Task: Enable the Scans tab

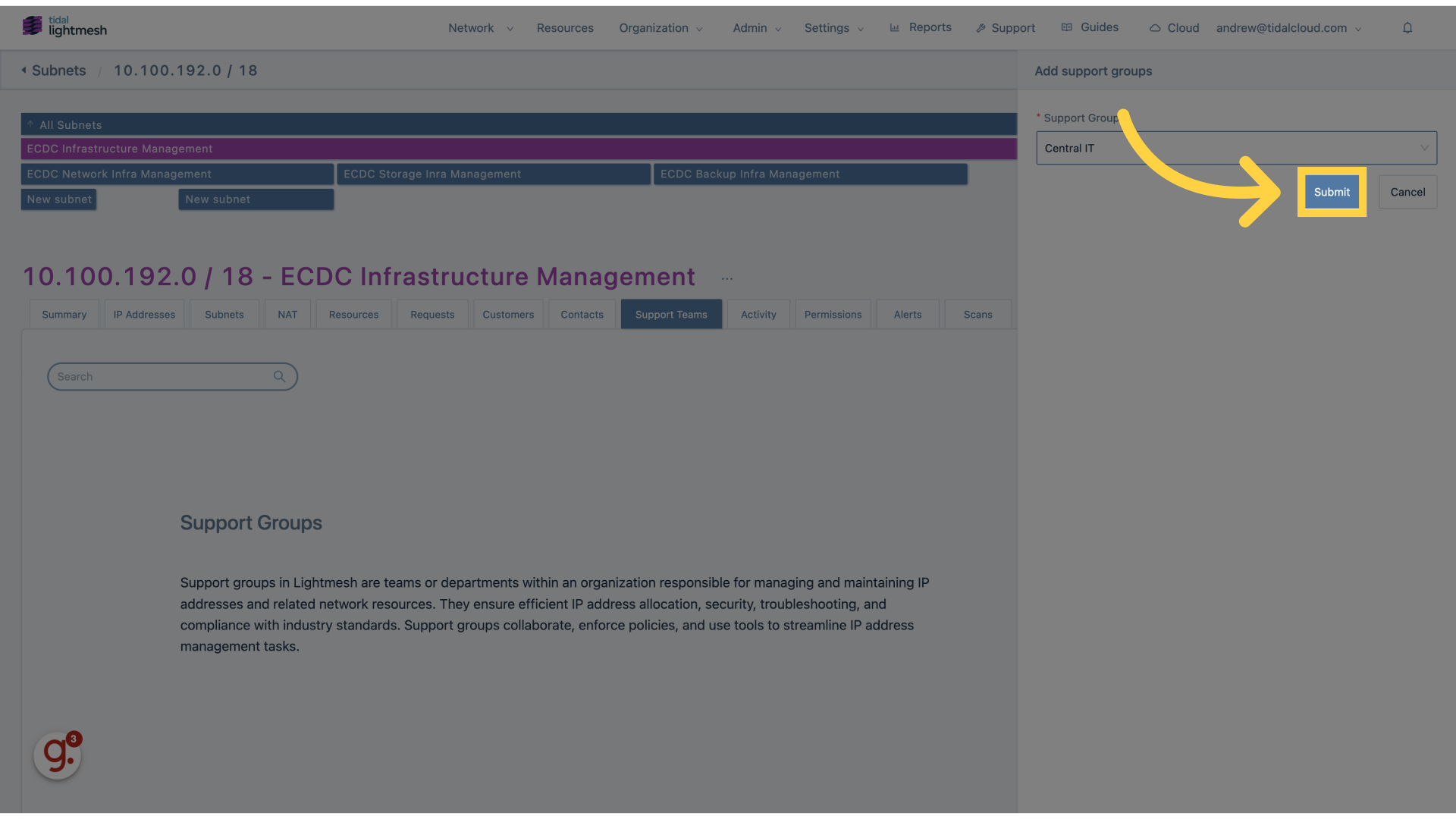Action: 977,314
